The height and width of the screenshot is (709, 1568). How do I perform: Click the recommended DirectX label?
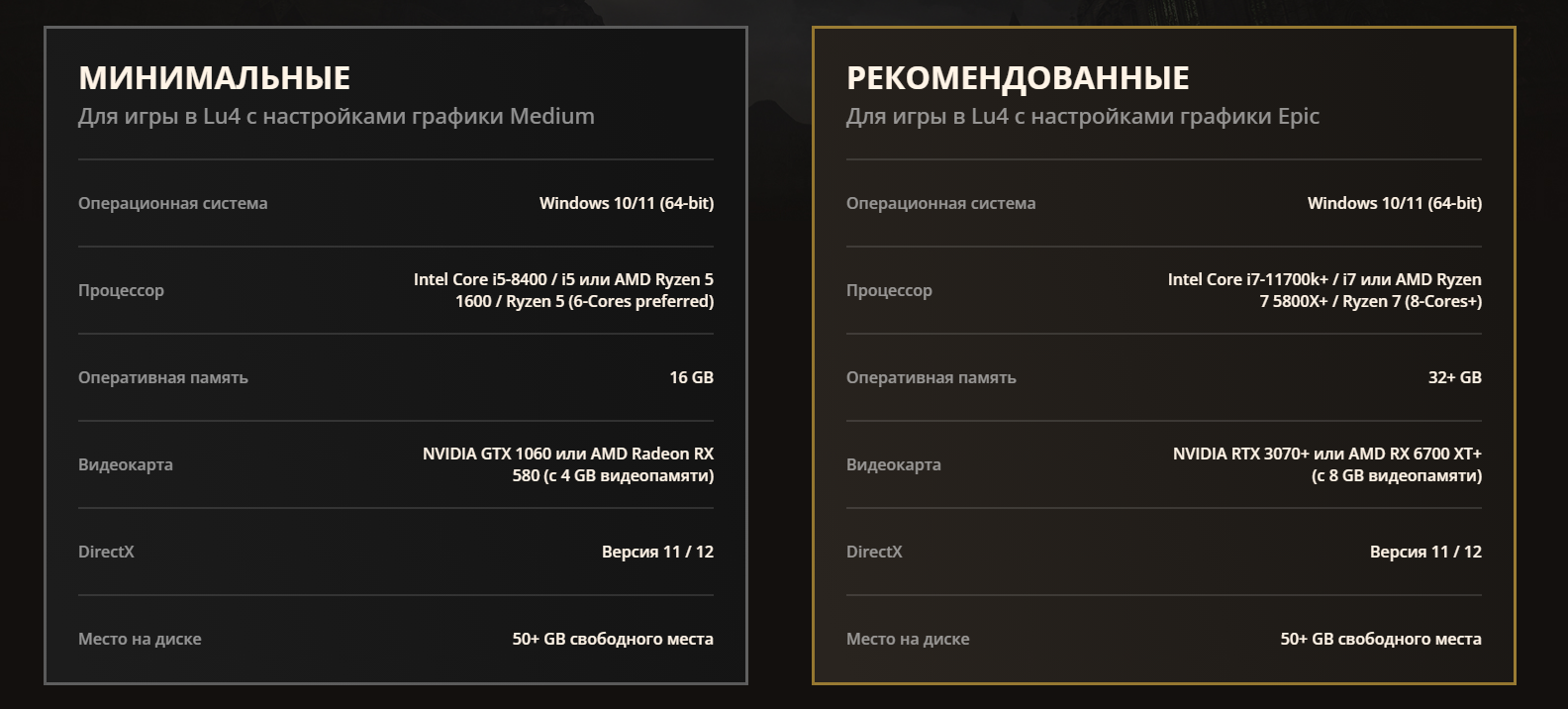pyautogui.click(x=874, y=552)
